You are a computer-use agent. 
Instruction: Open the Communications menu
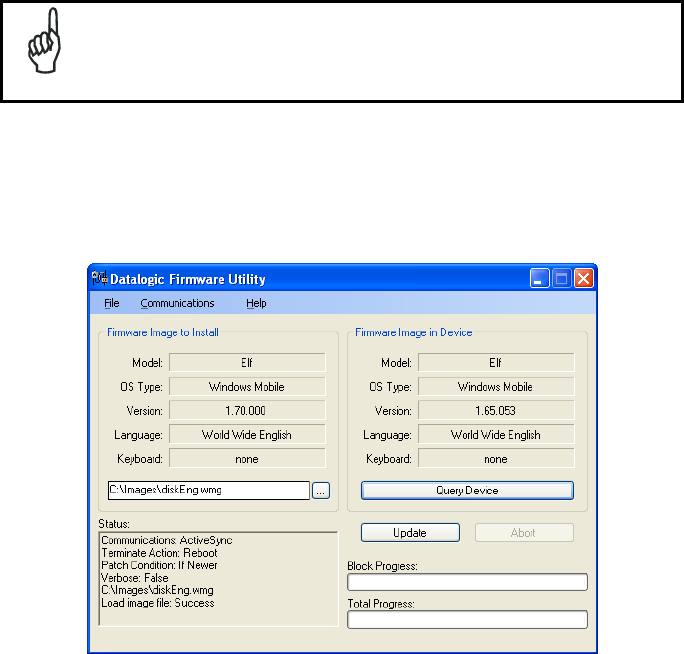point(177,303)
